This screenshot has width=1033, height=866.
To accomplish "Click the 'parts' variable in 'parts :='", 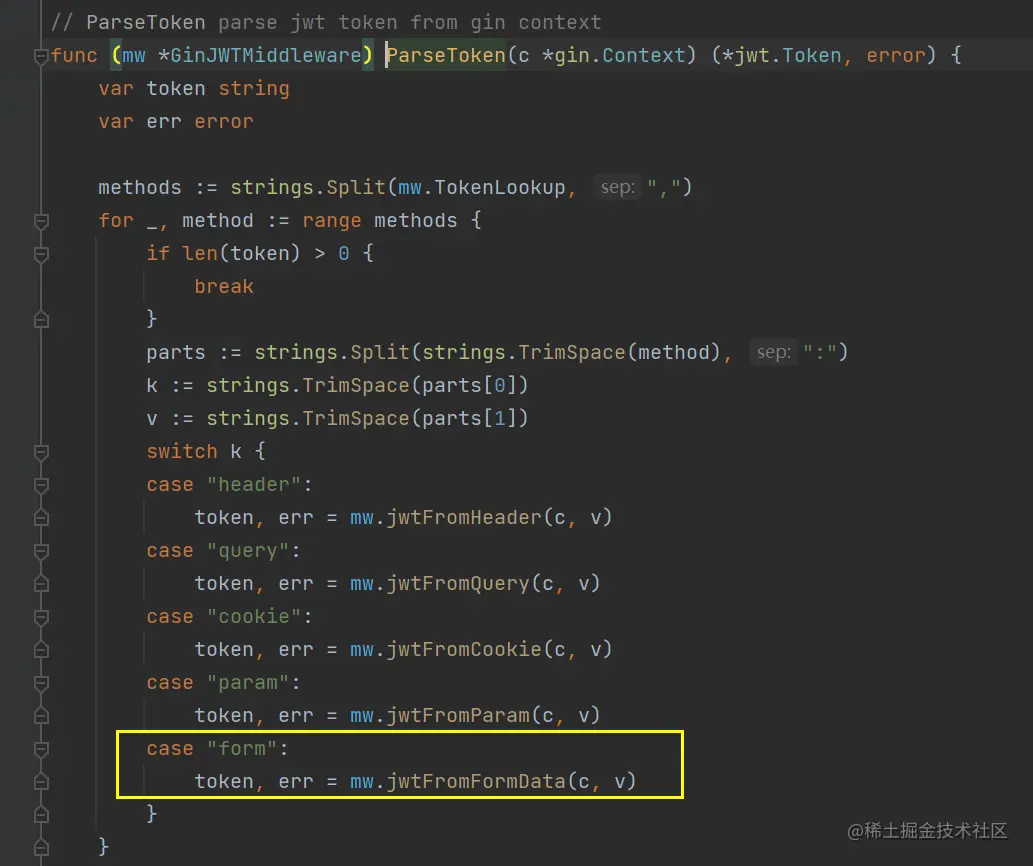I will [x=176, y=352].
